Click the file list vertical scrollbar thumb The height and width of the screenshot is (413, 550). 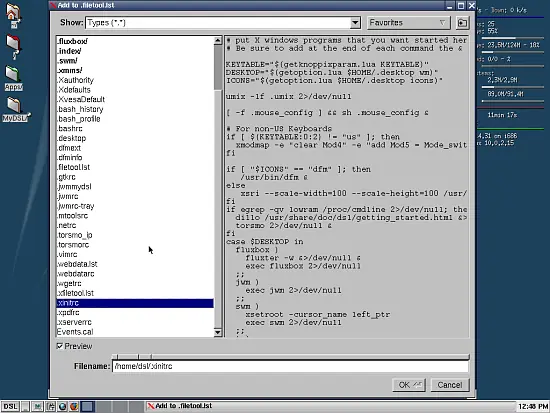[x=218, y=67]
